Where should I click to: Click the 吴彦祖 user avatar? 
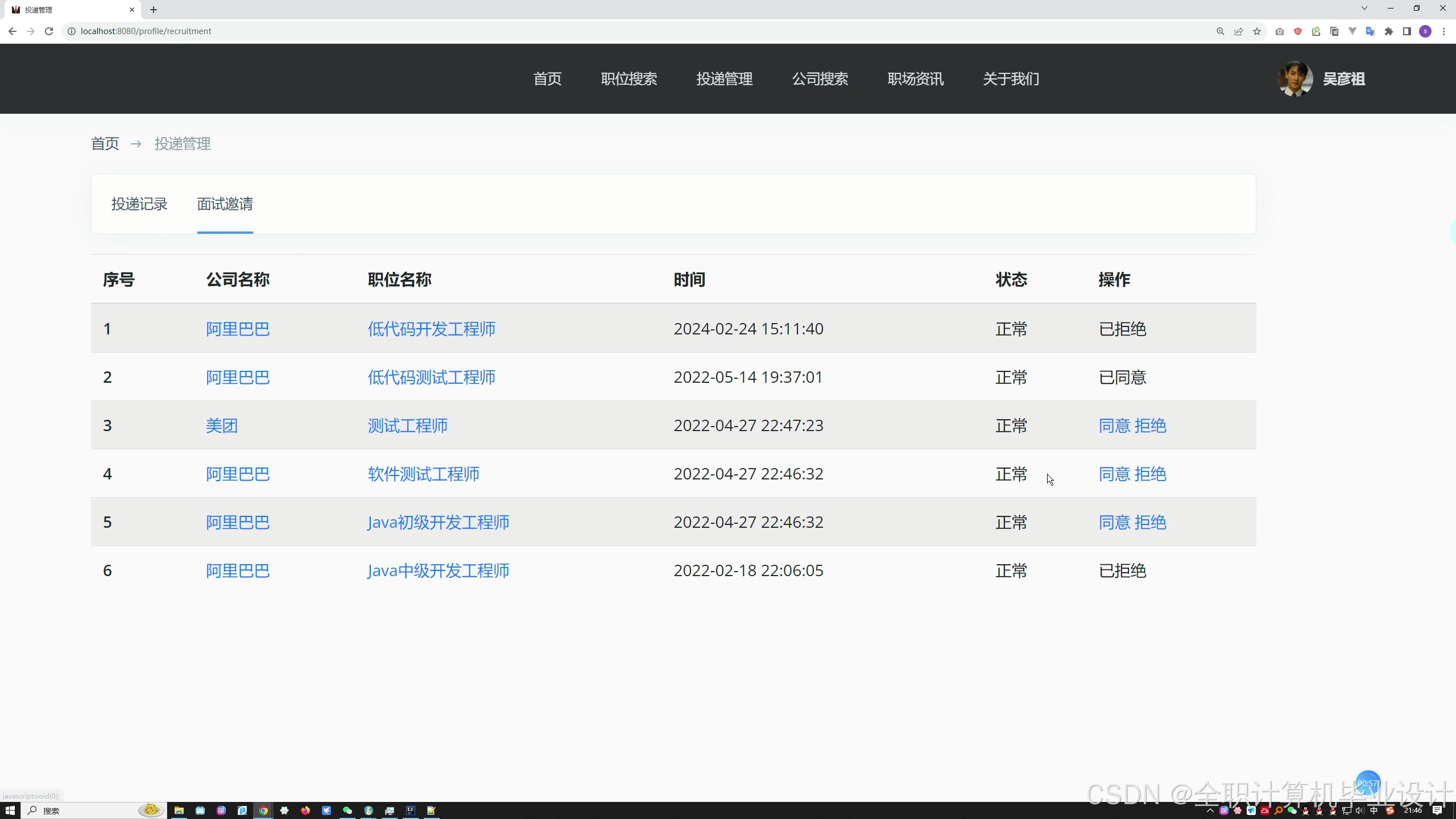point(1295,78)
